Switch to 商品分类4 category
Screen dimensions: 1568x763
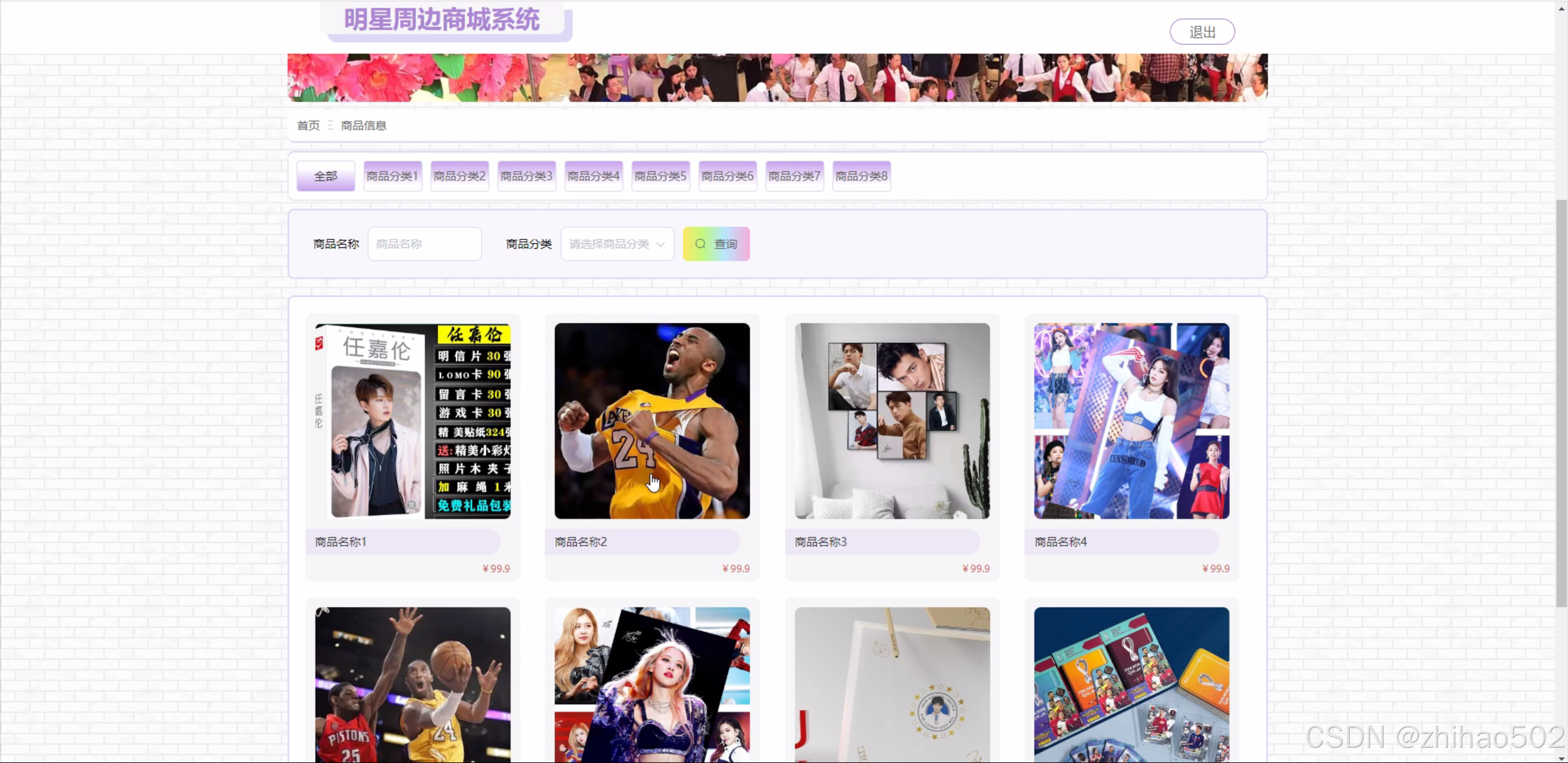593,176
